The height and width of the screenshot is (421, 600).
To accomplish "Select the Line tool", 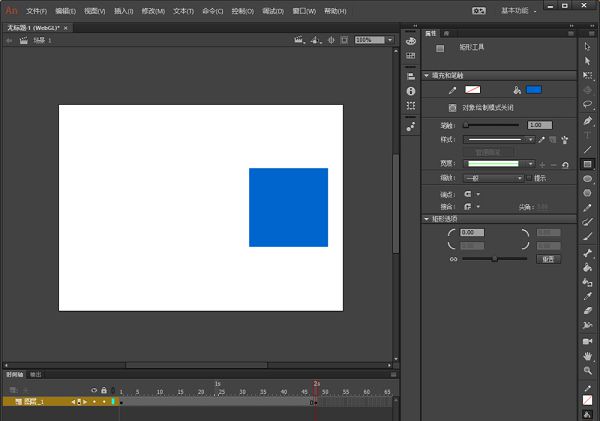I will pyautogui.click(x=588, y=149).
